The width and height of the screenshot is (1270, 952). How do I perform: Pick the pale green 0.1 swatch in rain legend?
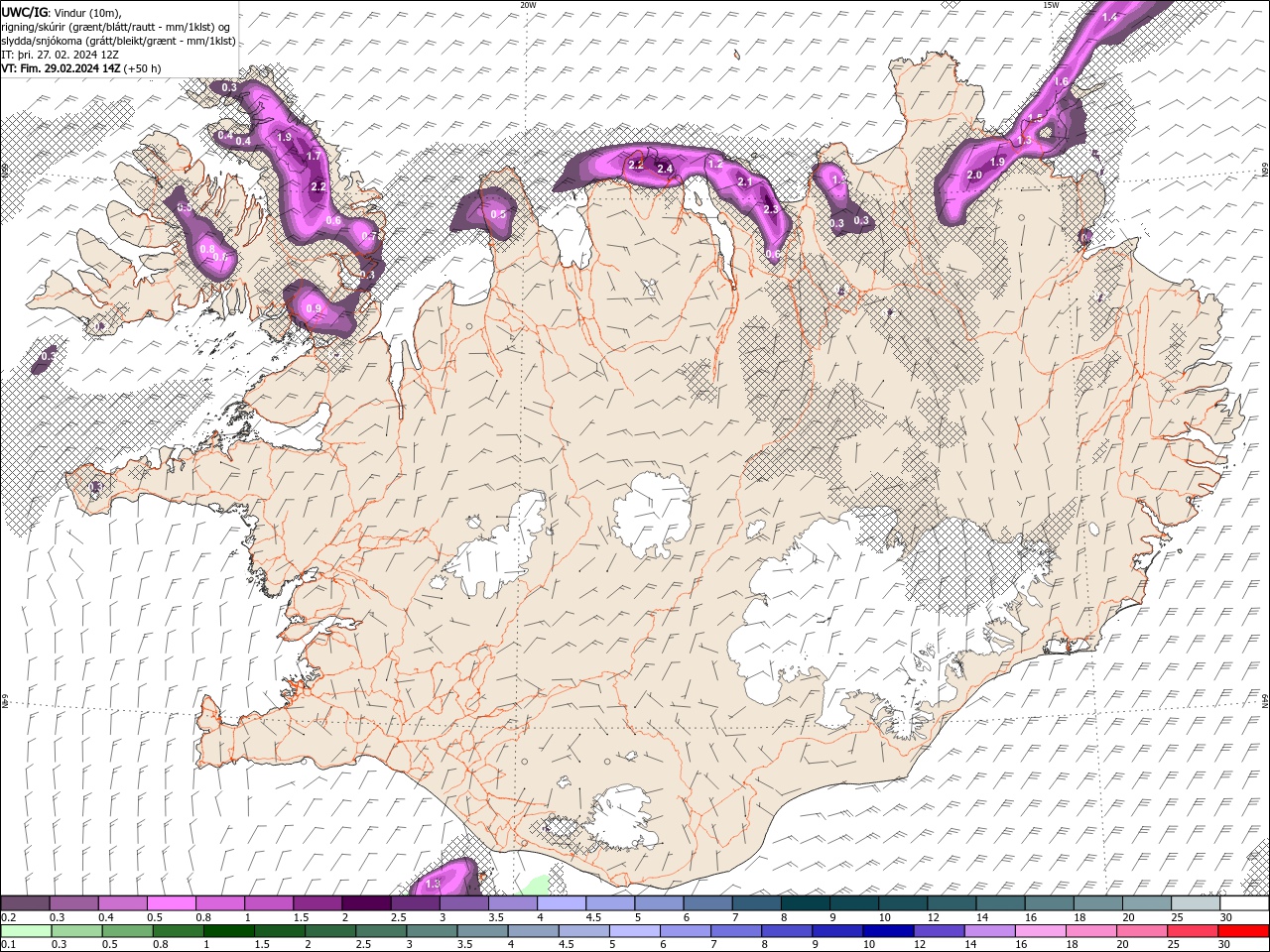[27, 931]
